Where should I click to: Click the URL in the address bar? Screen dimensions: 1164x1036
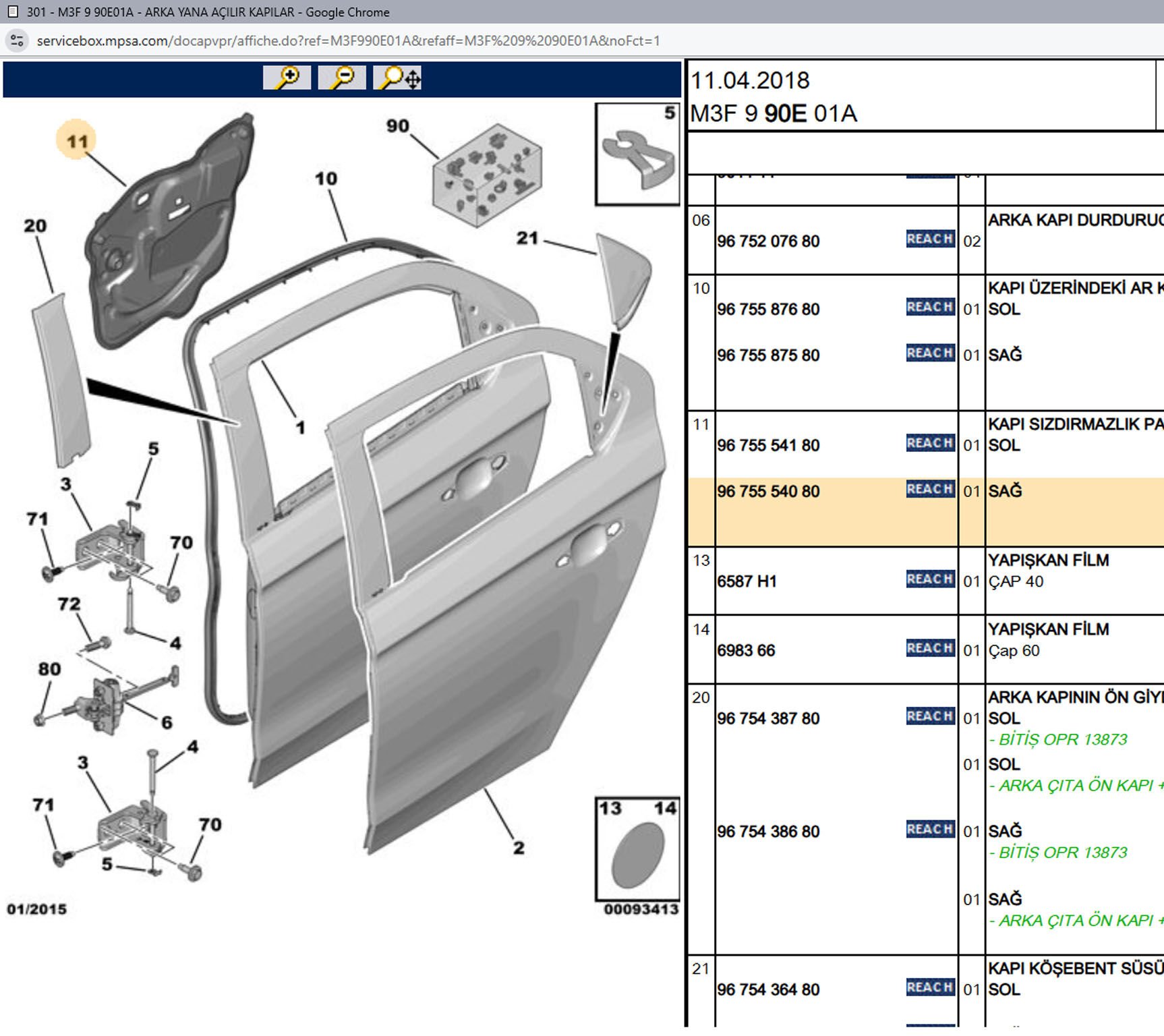(x=348, y=40)
